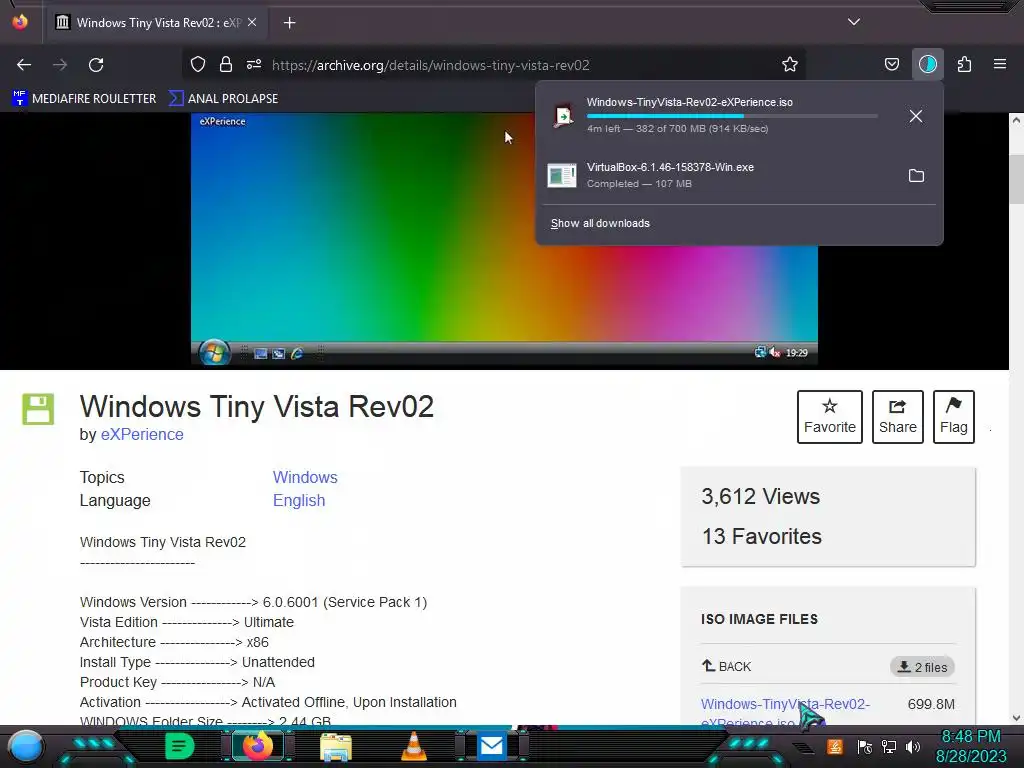Click the 699.8M file size text
This screenshot has width=1024, height=768.
click(931, 704)
